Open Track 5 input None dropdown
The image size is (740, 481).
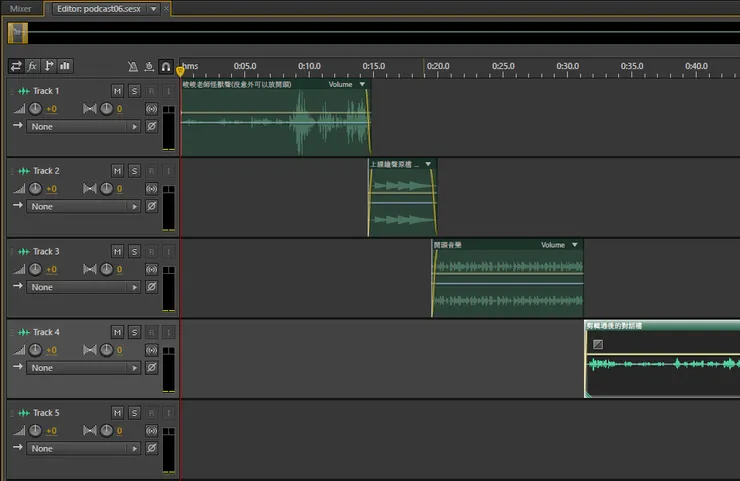[x=84, y=448]
